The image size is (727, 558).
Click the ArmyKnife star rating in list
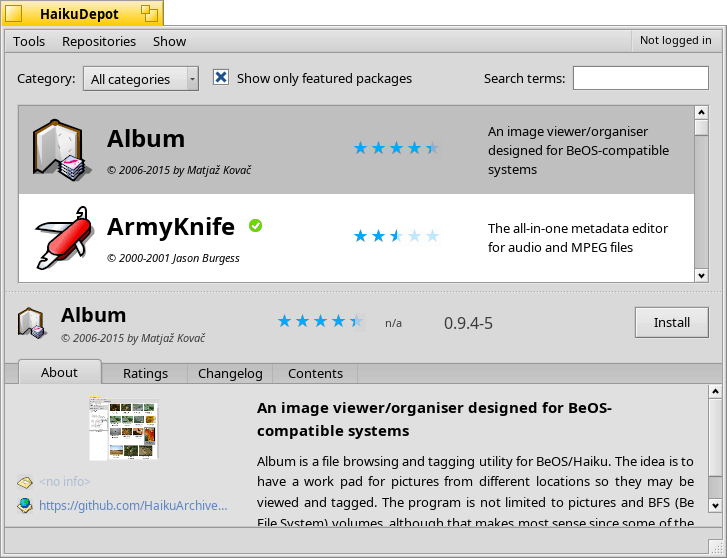396,236
